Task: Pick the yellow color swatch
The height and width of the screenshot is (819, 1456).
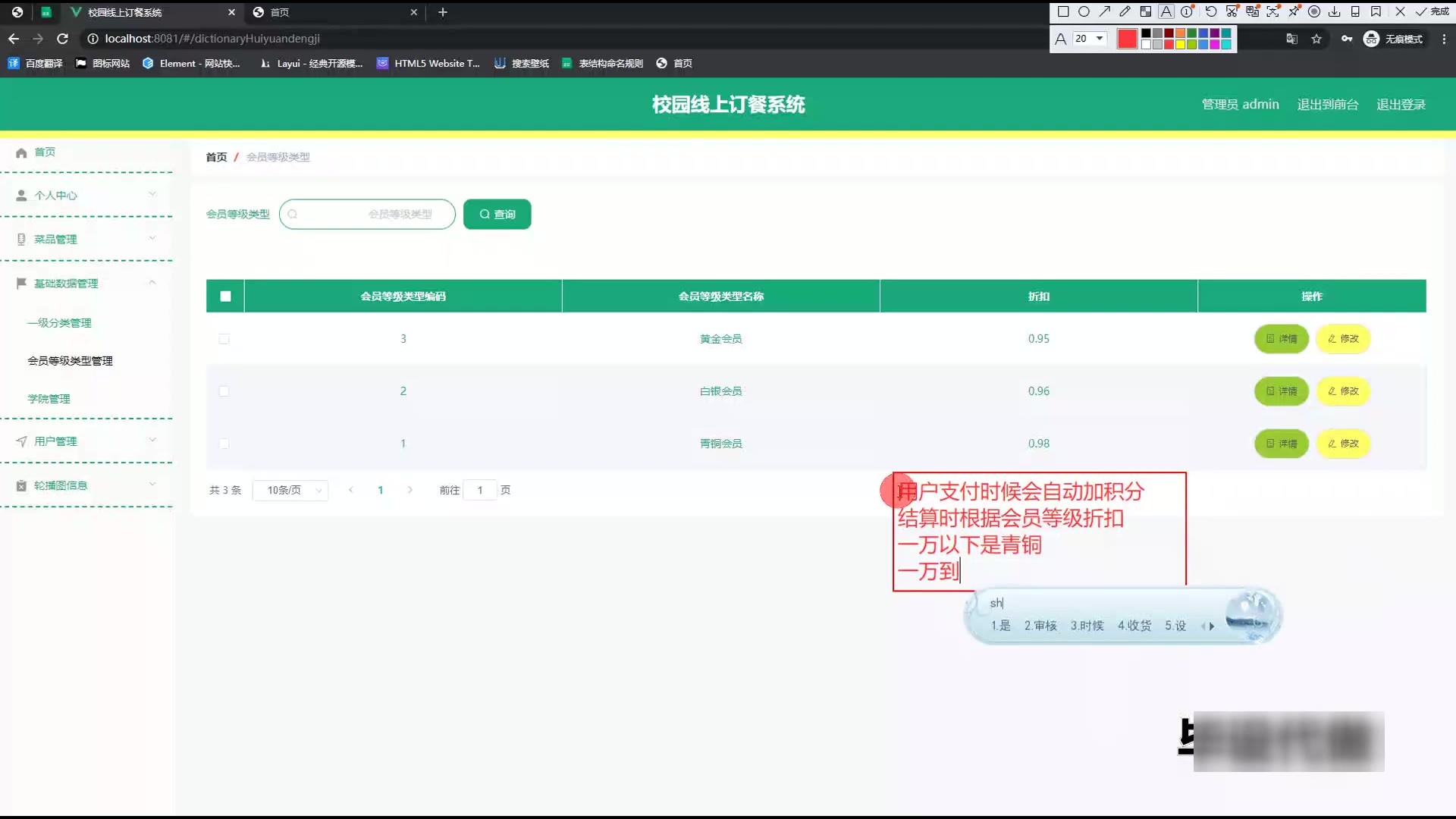Action: [x=1180, y=45]
